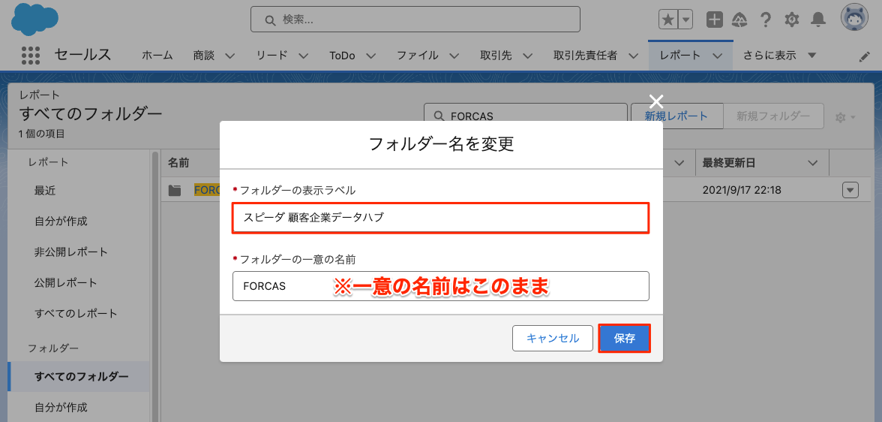Open the 最終更新日 column chevron
882x422 pixels.
812,163
